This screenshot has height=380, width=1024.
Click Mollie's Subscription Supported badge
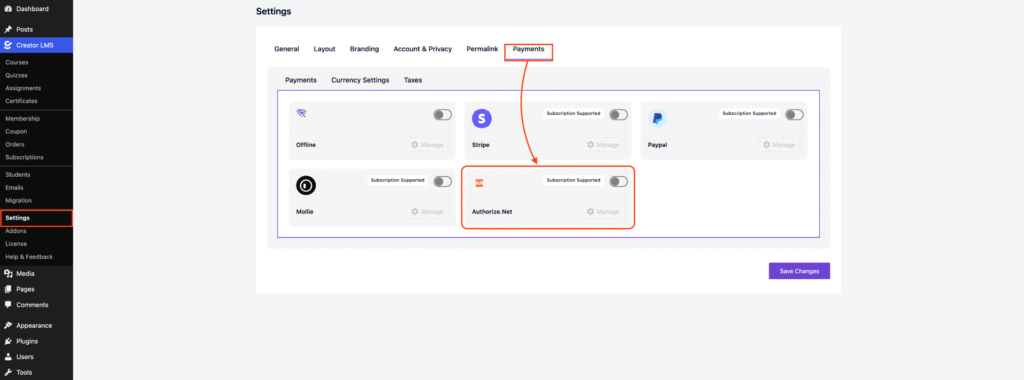(x=397, y=180)
